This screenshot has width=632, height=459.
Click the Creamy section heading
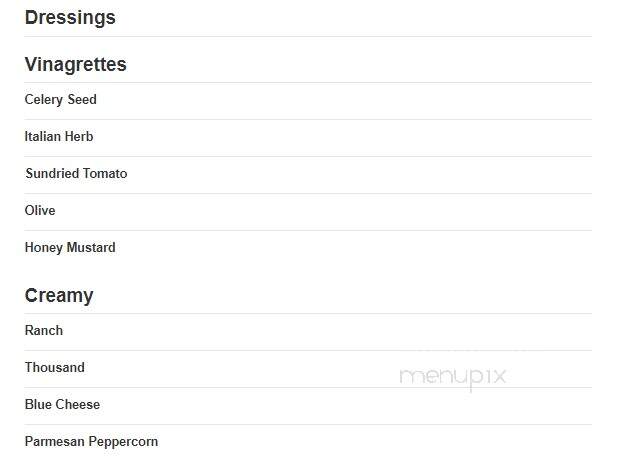point(59,296)
